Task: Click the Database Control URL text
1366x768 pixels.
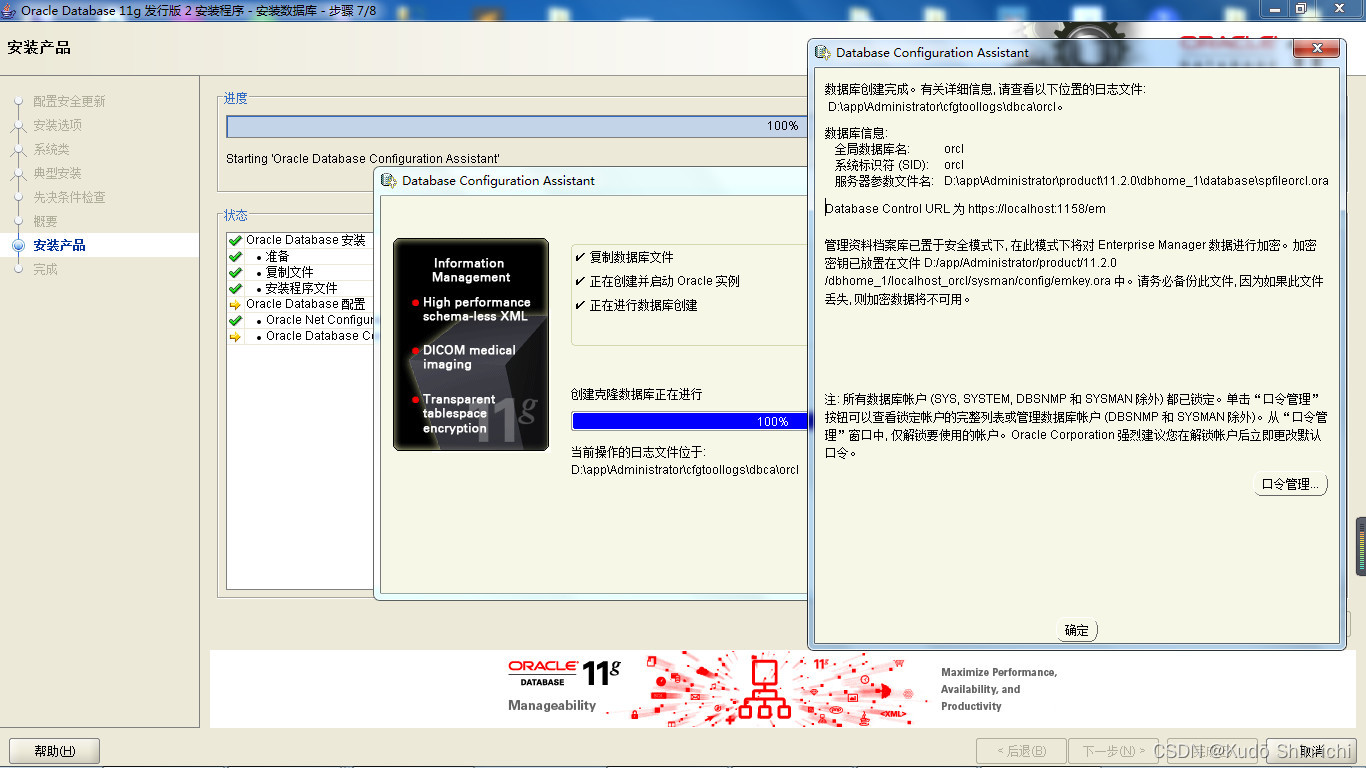Action: click(x=966, y=209)
